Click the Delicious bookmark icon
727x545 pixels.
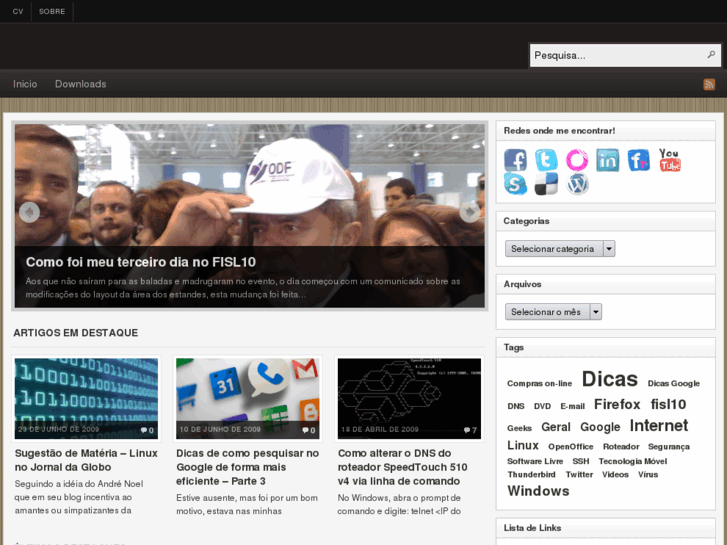coord(546,184)
